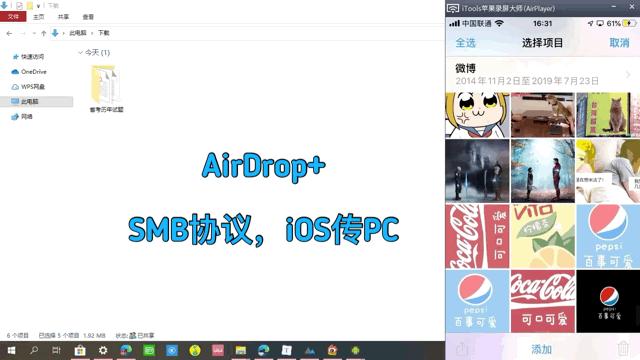Select the blonde anime character photo

(x=608, y=171)
